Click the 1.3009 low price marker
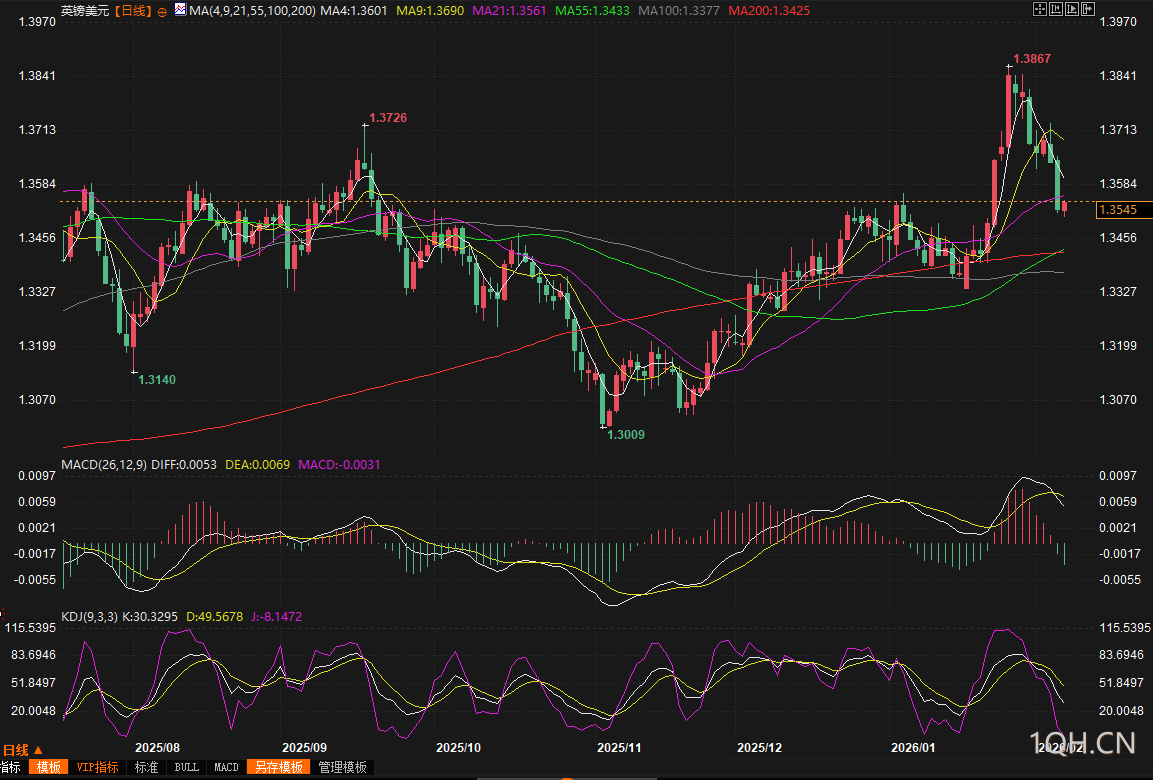1153x780 pixels. (x=625, y=435)
